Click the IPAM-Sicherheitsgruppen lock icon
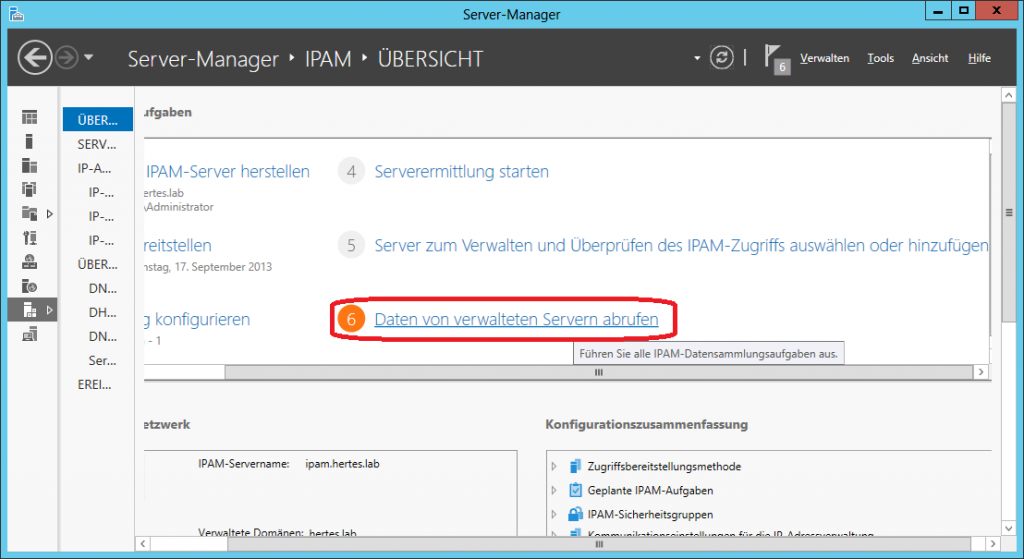Image resolution: width=1024 pixels, height=559 pixels. pos(575,514)
